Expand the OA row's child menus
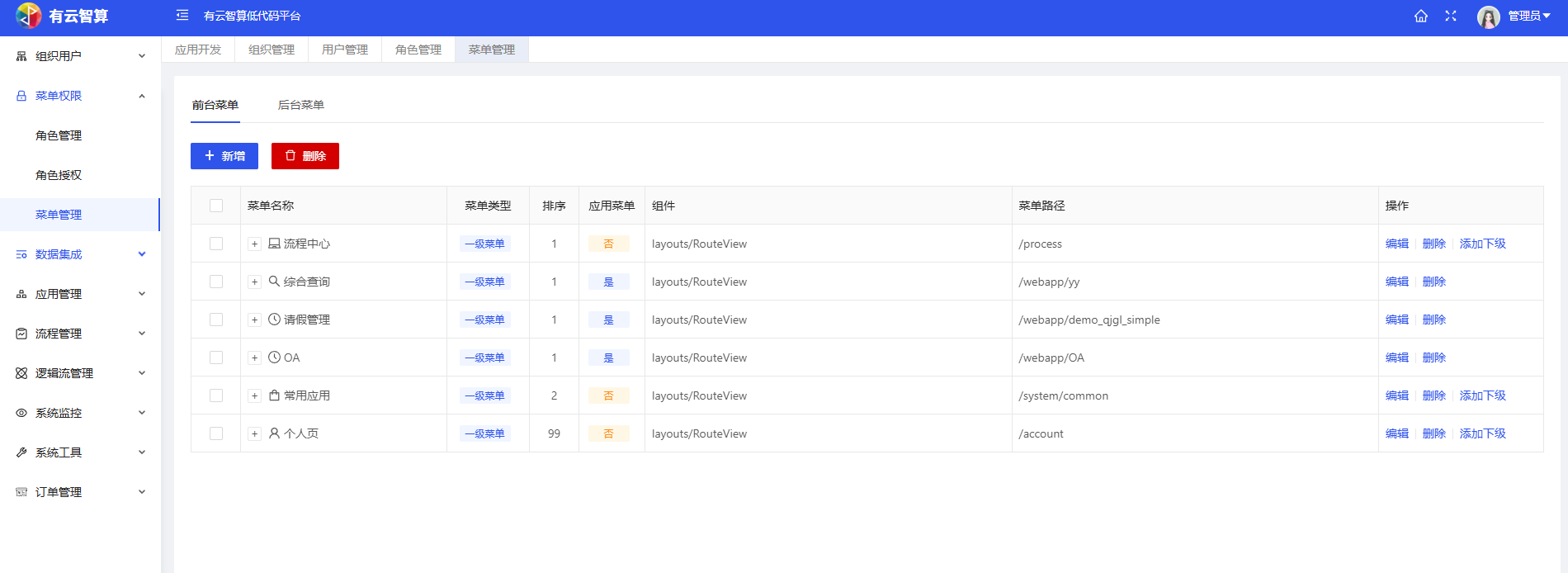Image resolution: width=1568 pixels, height=573 pixels. (255, 358)
